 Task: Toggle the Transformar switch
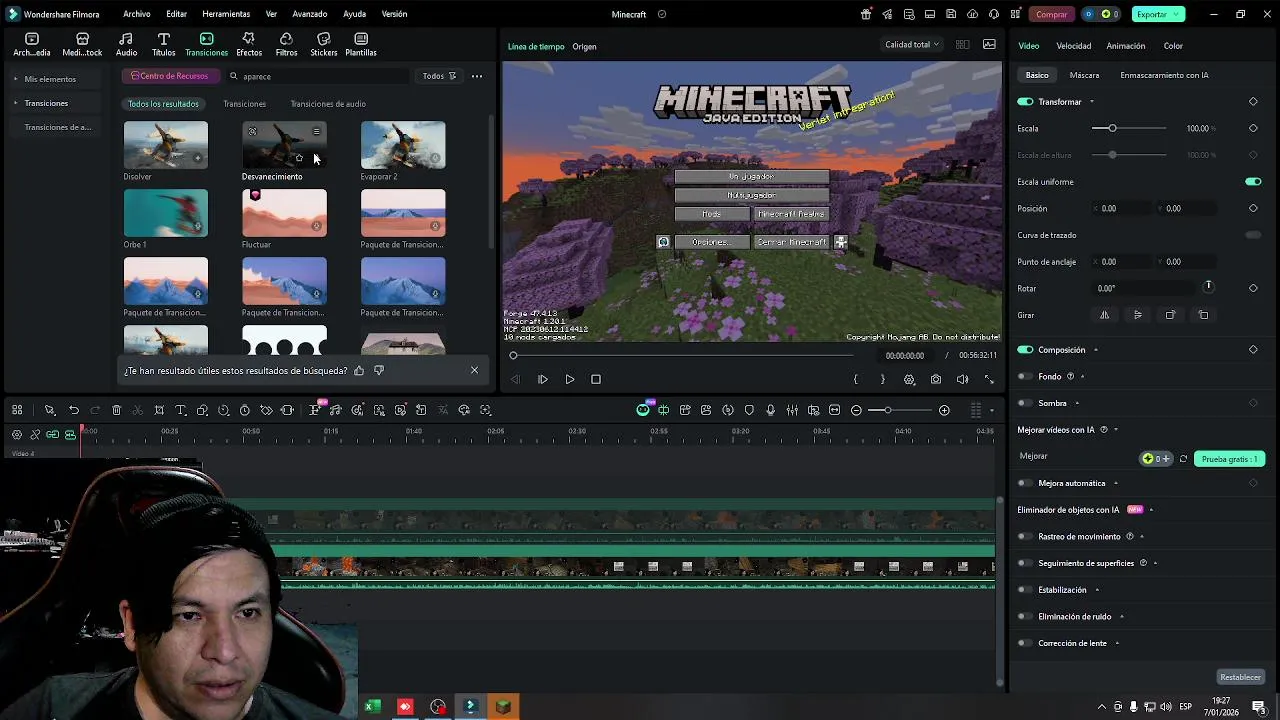(1025, 101)
